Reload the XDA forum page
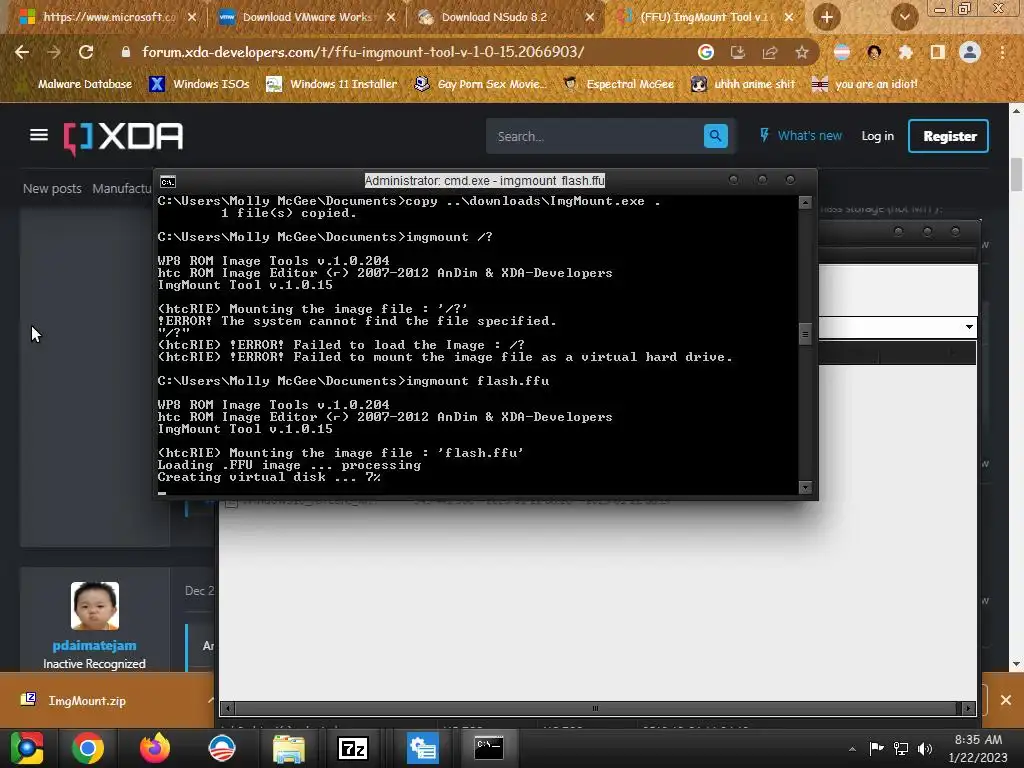Screen dimensions: 1024x768 pyautogui.click(x=86, y=52)
